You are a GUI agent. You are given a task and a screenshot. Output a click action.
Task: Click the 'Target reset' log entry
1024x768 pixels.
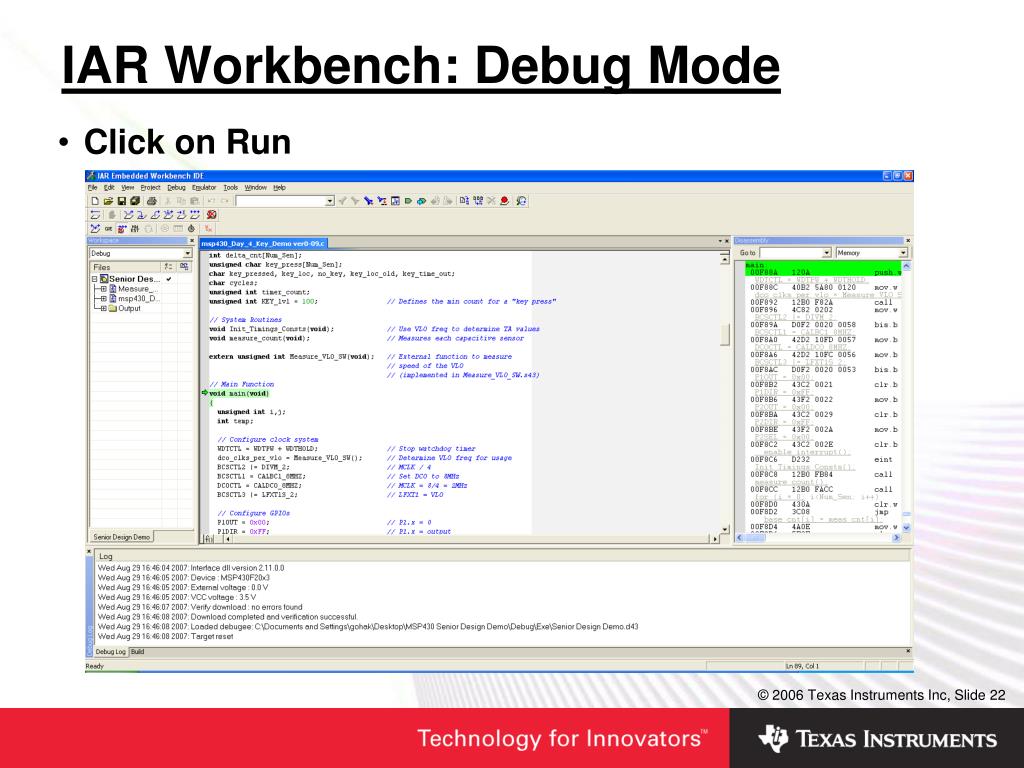165,636
